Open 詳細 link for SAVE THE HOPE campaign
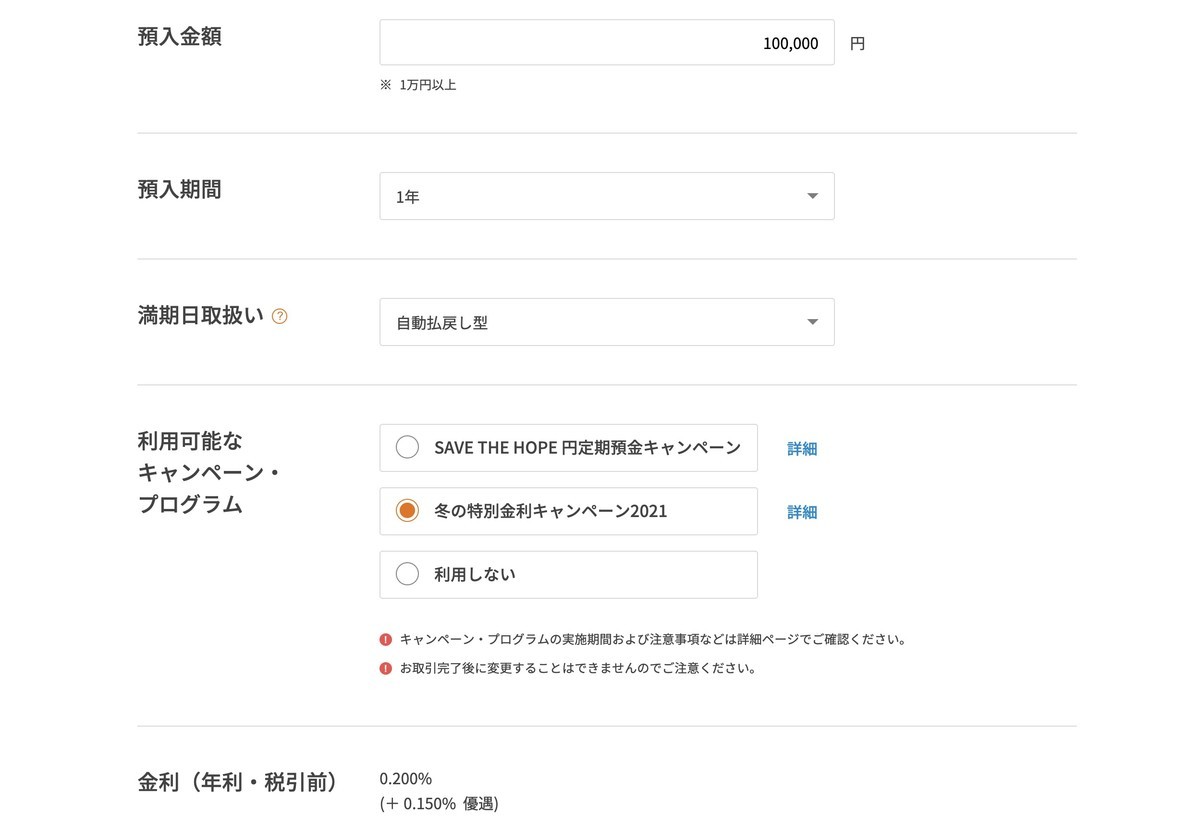This screenshot has height=840, width=1200. click(x=802, y=447)
